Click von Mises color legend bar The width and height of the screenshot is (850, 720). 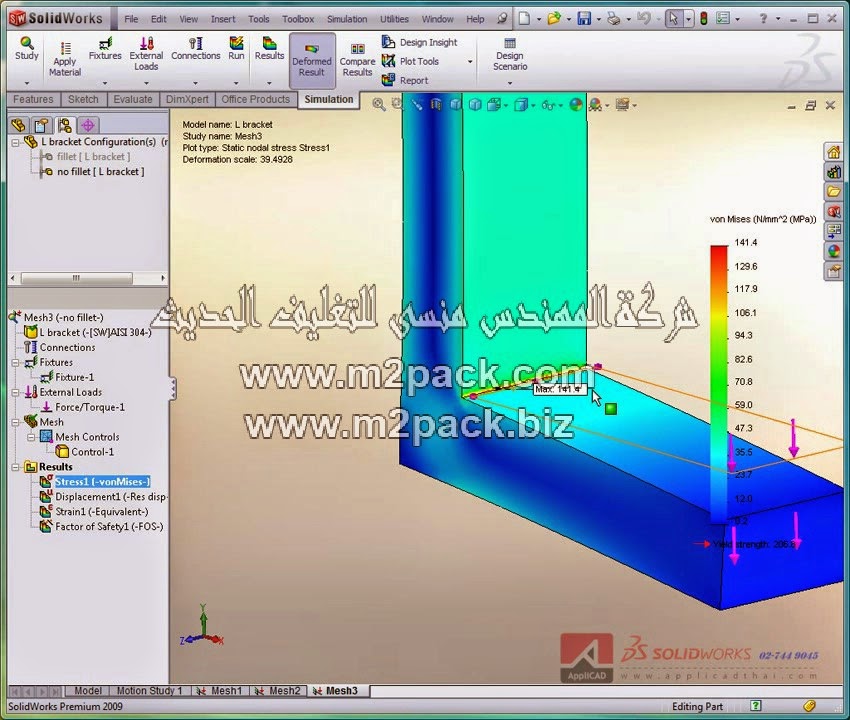719,384
